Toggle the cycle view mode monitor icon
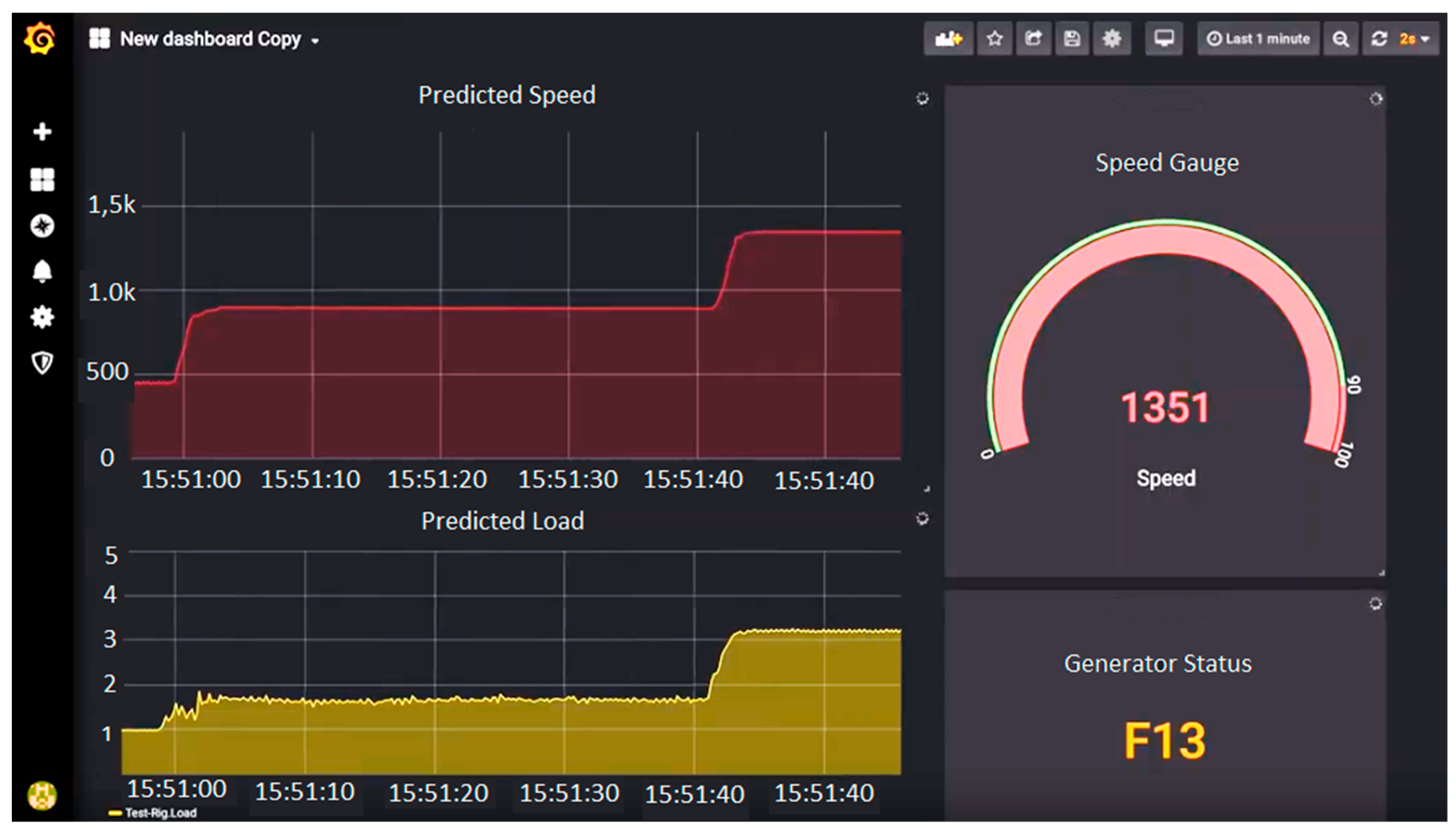The width and height of the screenshot is (1456, 832). pos(1163,39)
